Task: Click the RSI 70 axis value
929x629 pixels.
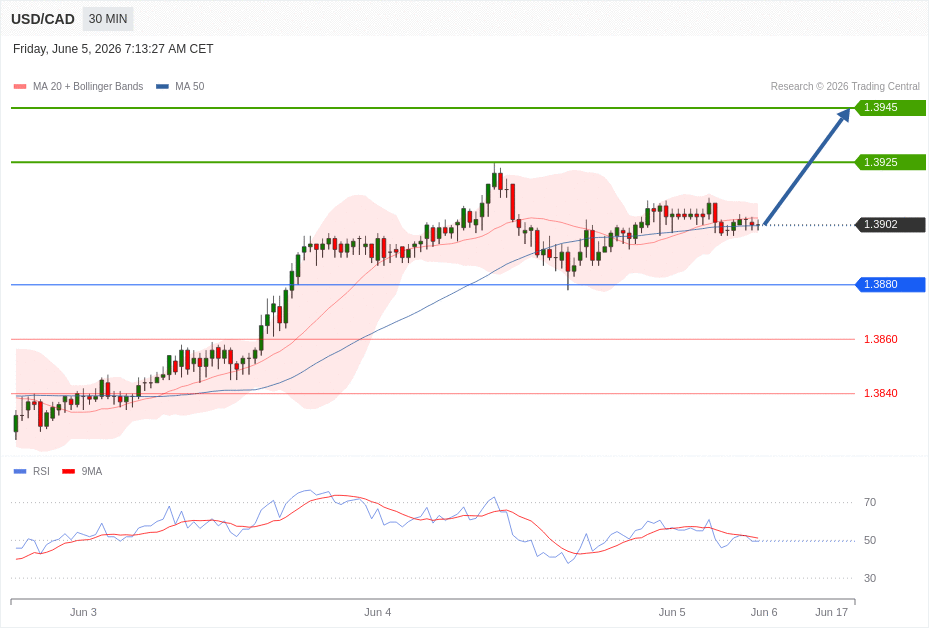Action: 870,502
